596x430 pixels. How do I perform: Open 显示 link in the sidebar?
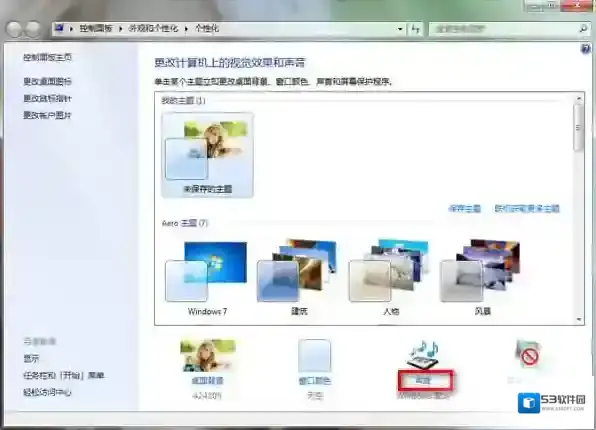pyautogui.click(x=31, y=358)
